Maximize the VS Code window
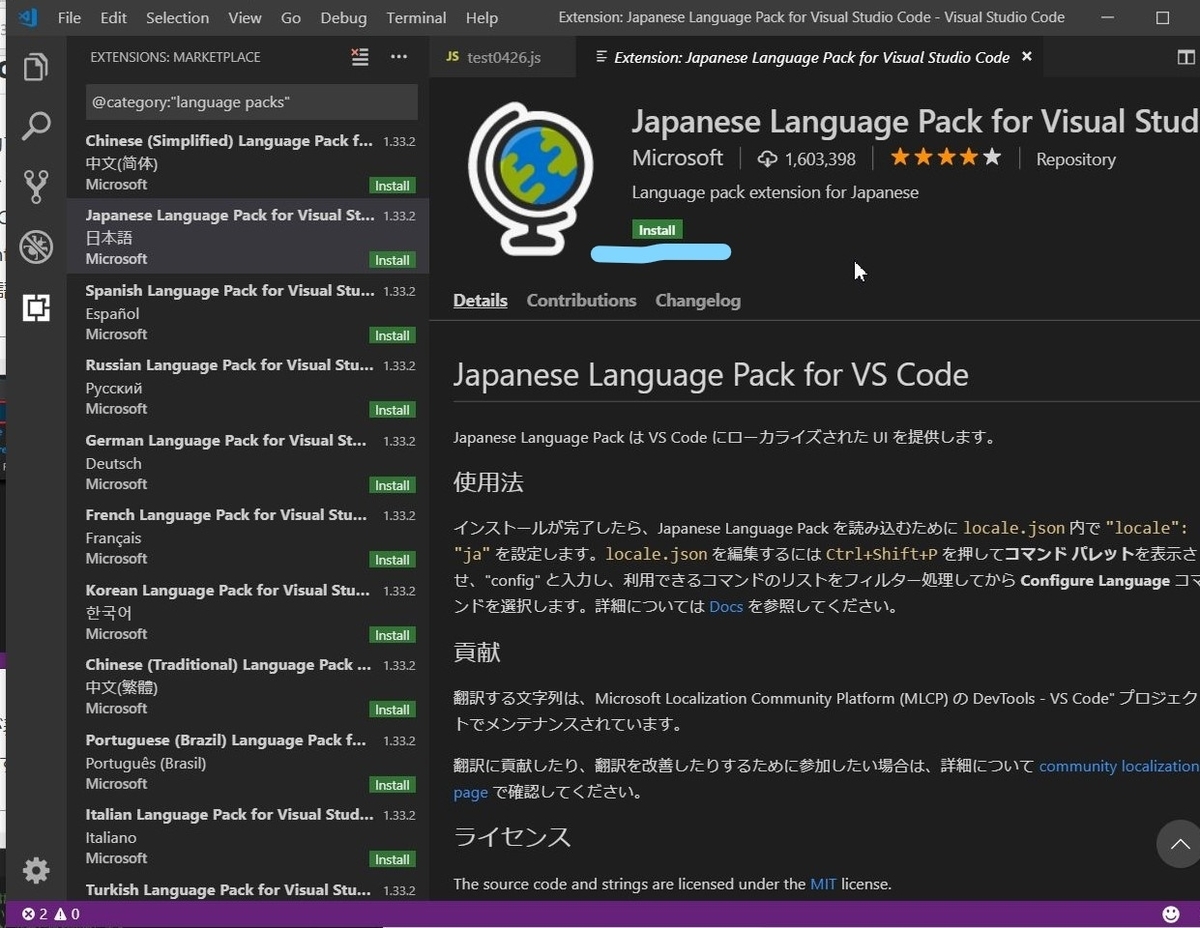The height and width of the screenshot is (928, 1200). (x=1162, y=17)
